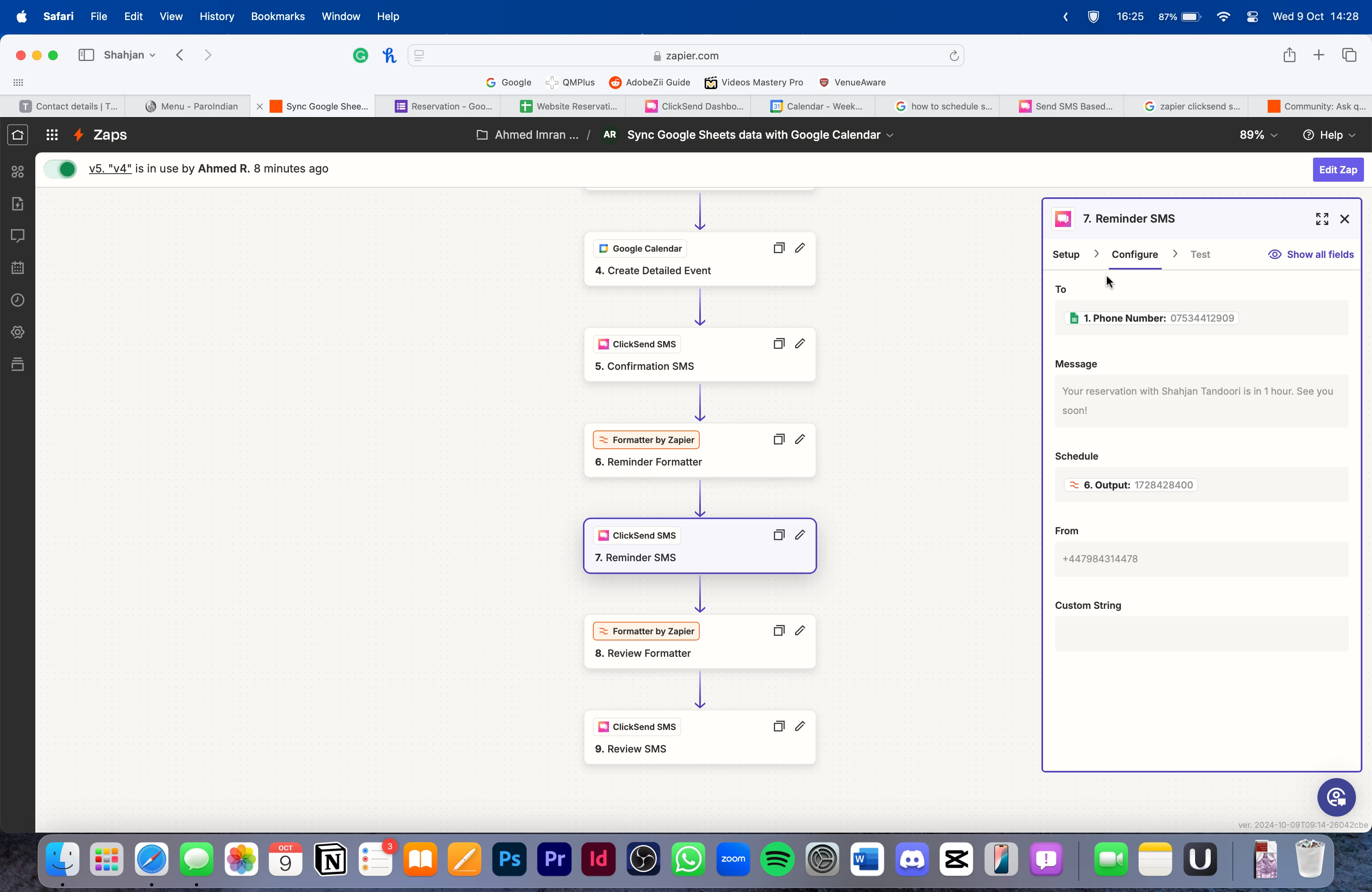Image resolution: width=1372 pixels, height=892 pixels.
Task: Toggle the Zap on/off switch
Action: 61,169
